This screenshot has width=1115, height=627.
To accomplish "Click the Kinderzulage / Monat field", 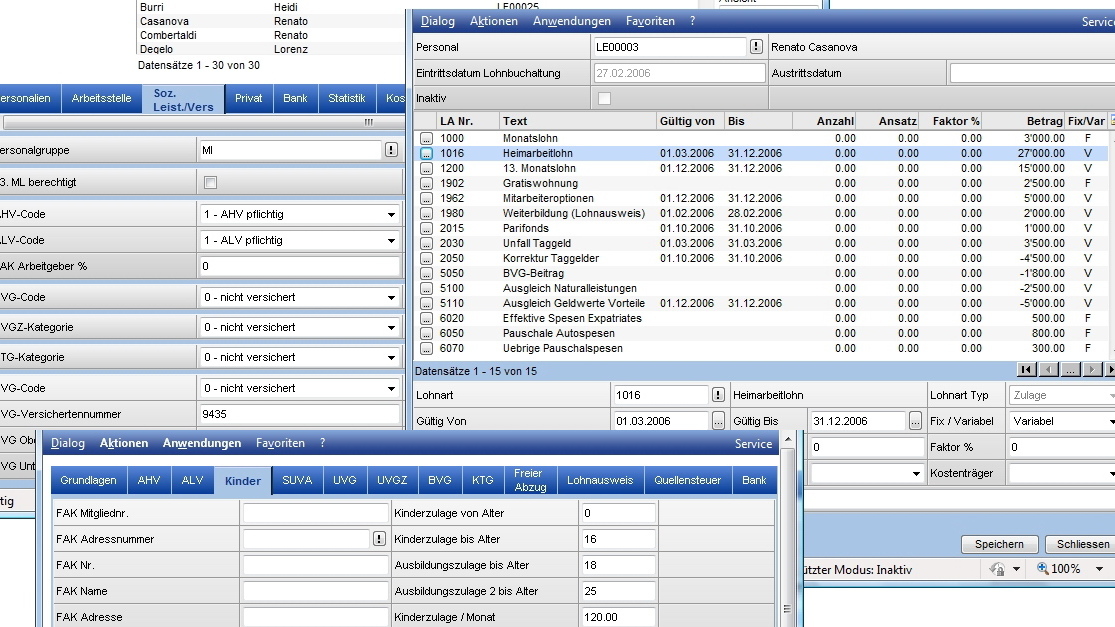I will tap(618, 617).
